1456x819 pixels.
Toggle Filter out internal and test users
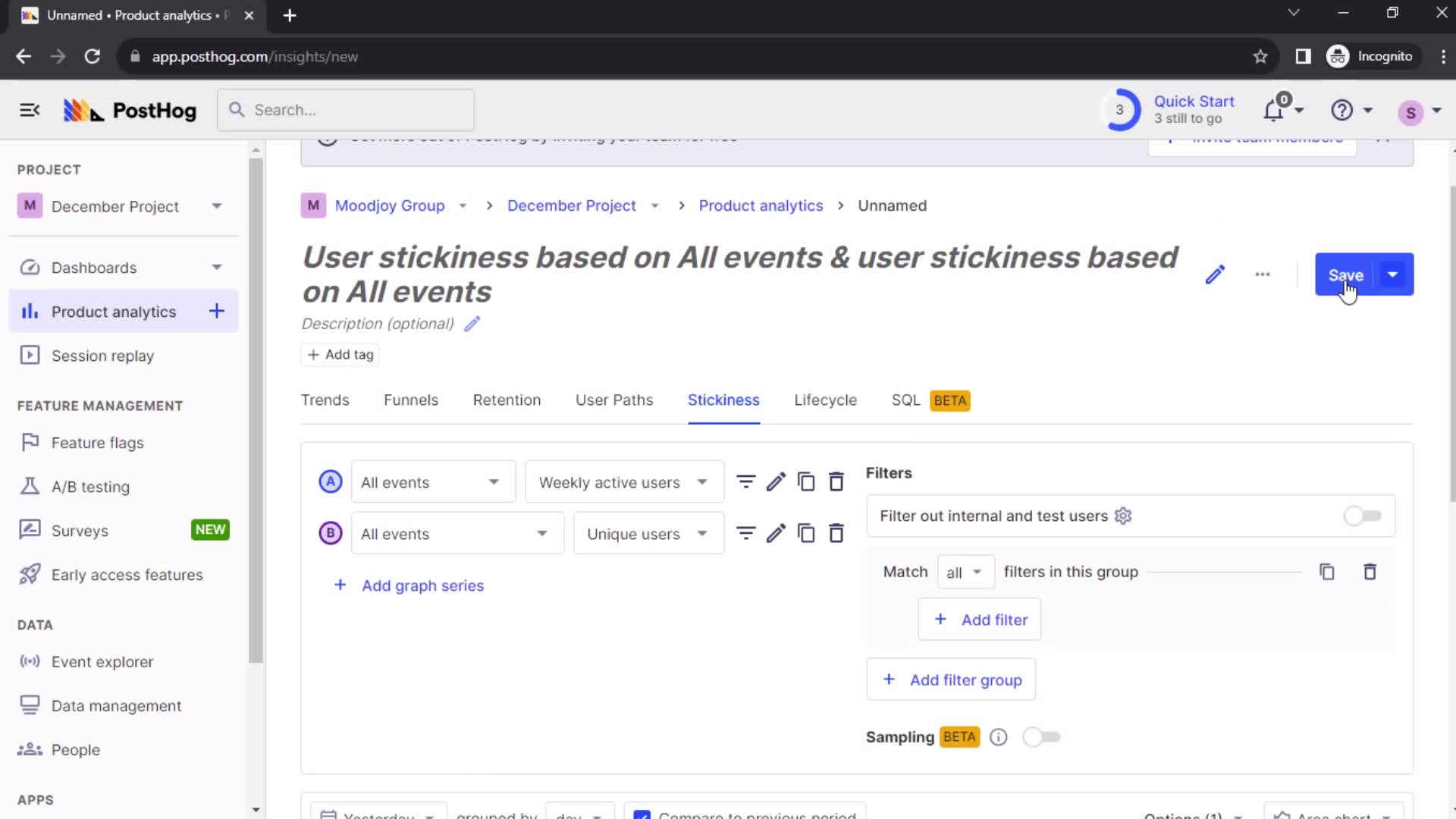point(1362,516)
